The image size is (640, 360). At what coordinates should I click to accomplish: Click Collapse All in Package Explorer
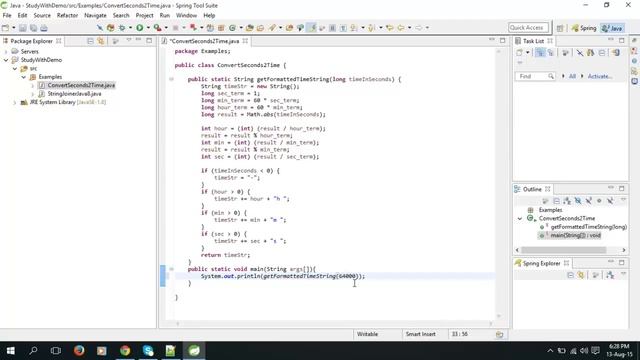[x=90, y=41]
